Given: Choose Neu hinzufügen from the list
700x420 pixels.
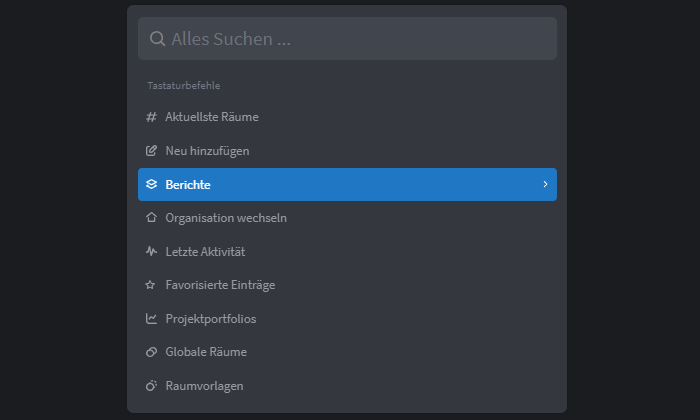Looking at the screenshot, I should tap(347, 151).
